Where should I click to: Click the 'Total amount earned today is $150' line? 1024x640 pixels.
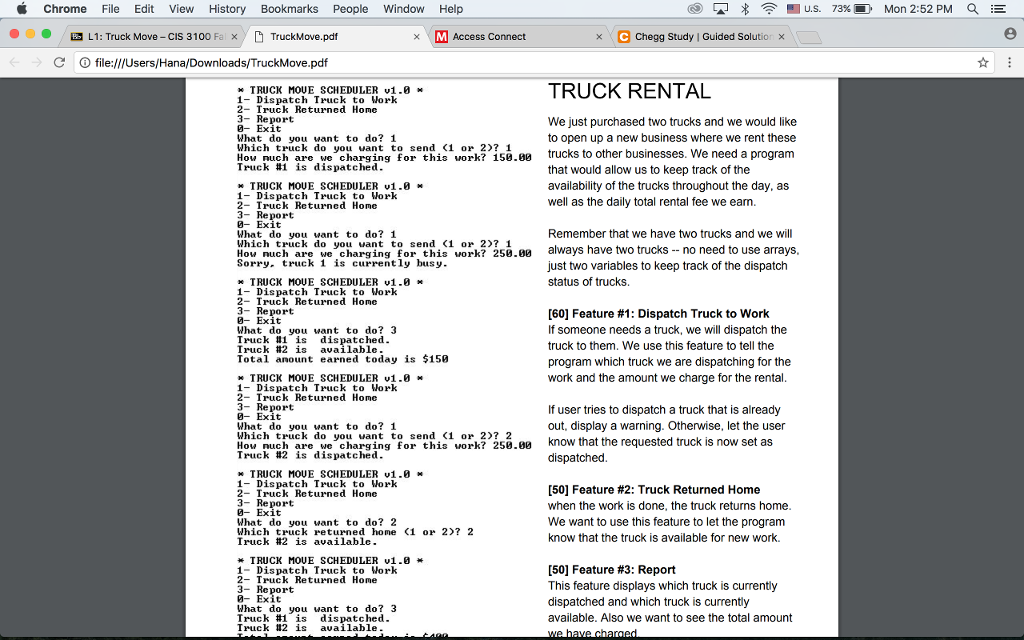342,359
